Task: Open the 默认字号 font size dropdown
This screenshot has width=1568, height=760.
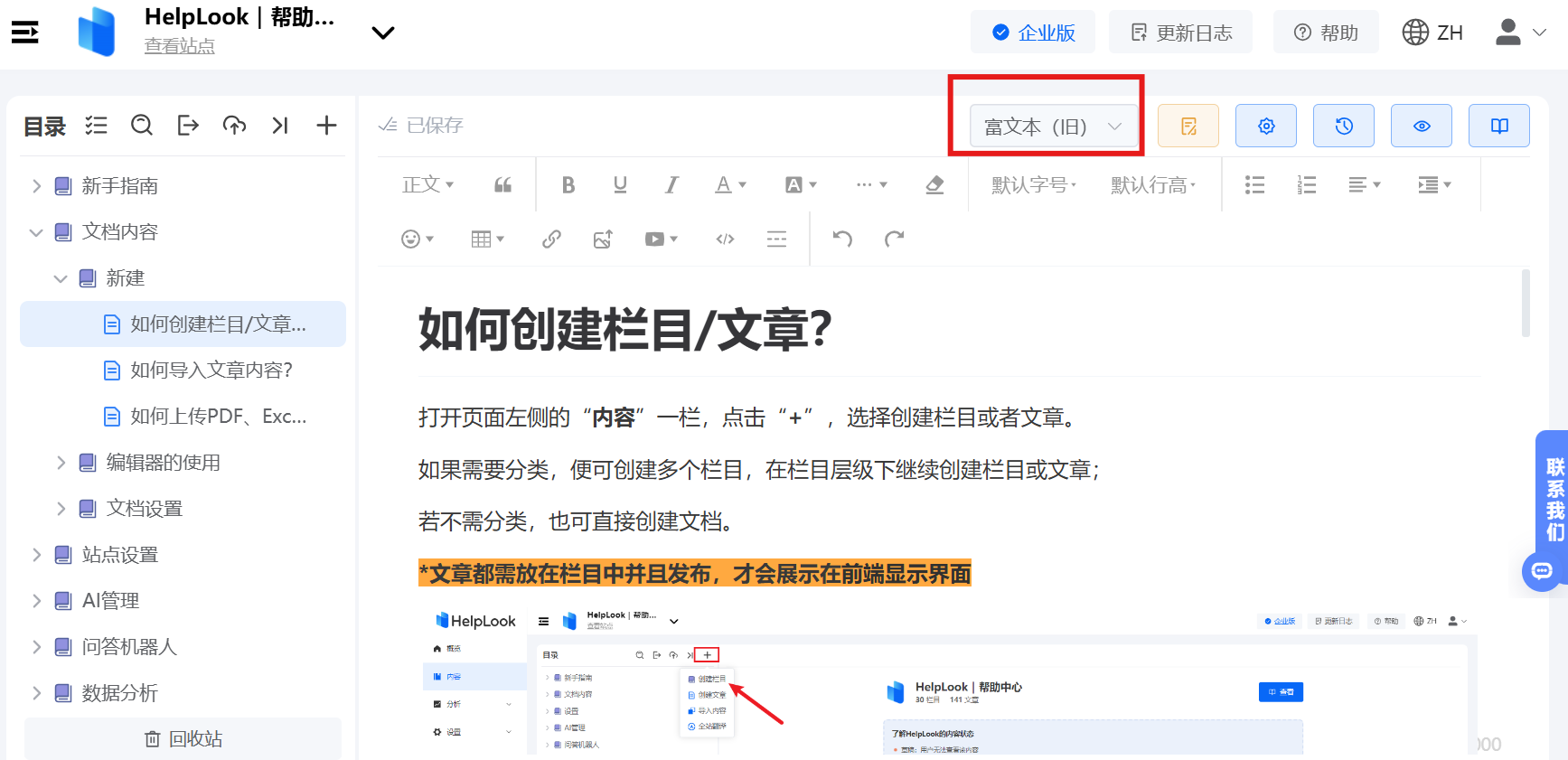Action: point(1034,185)
